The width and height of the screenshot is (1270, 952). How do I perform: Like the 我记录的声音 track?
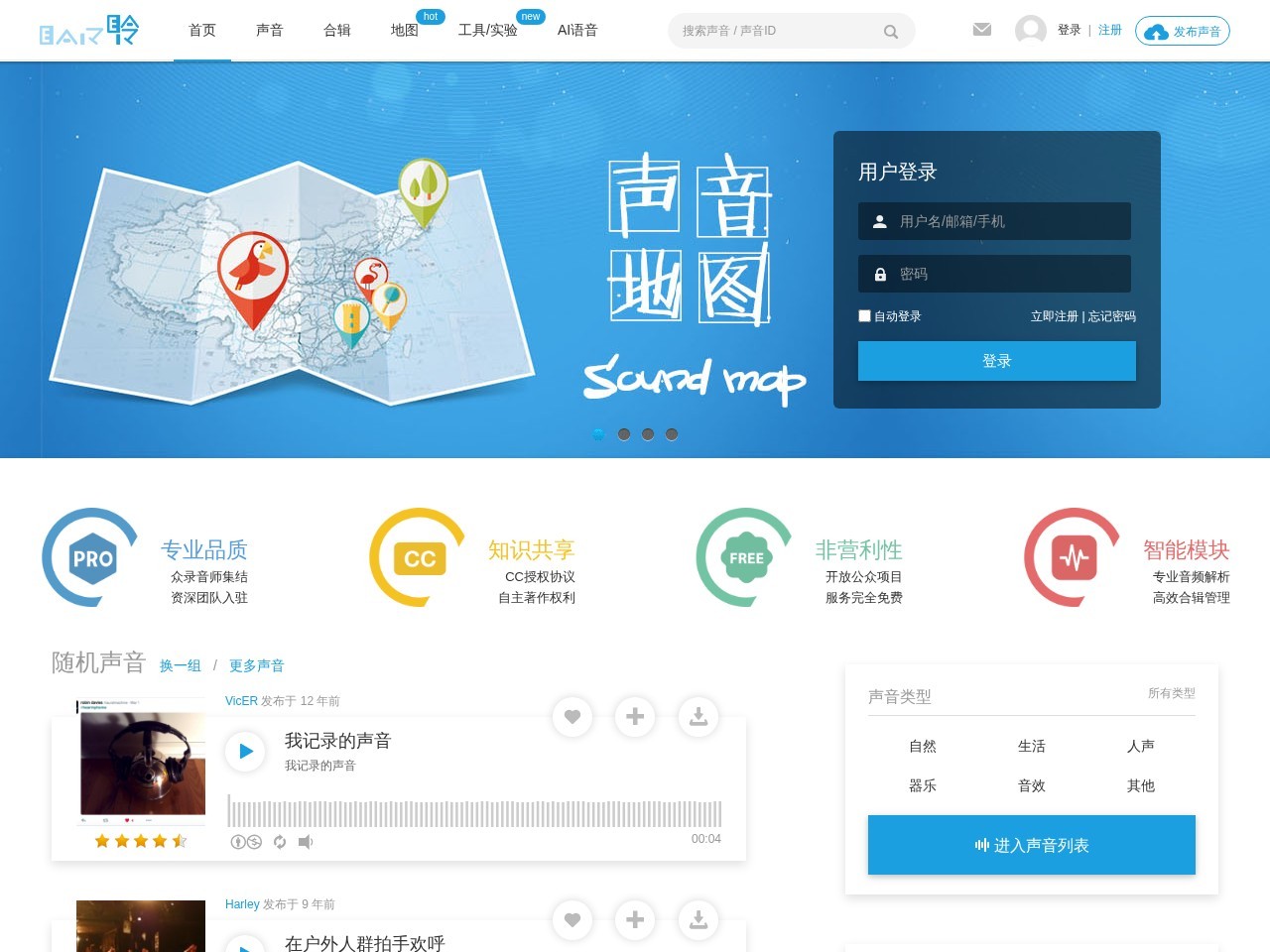572,716
